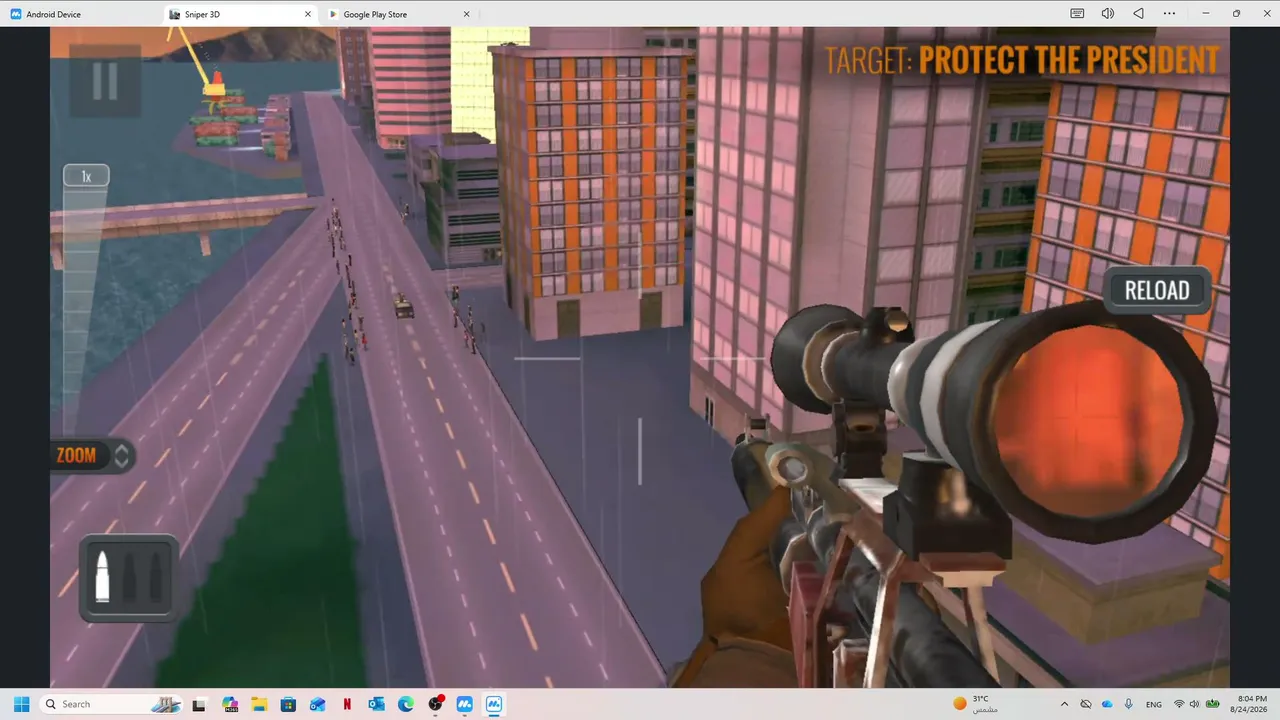Tap the bullet ammo indicator
The height and width of the screenshot is (720, 1280).
tap(128, 578)
